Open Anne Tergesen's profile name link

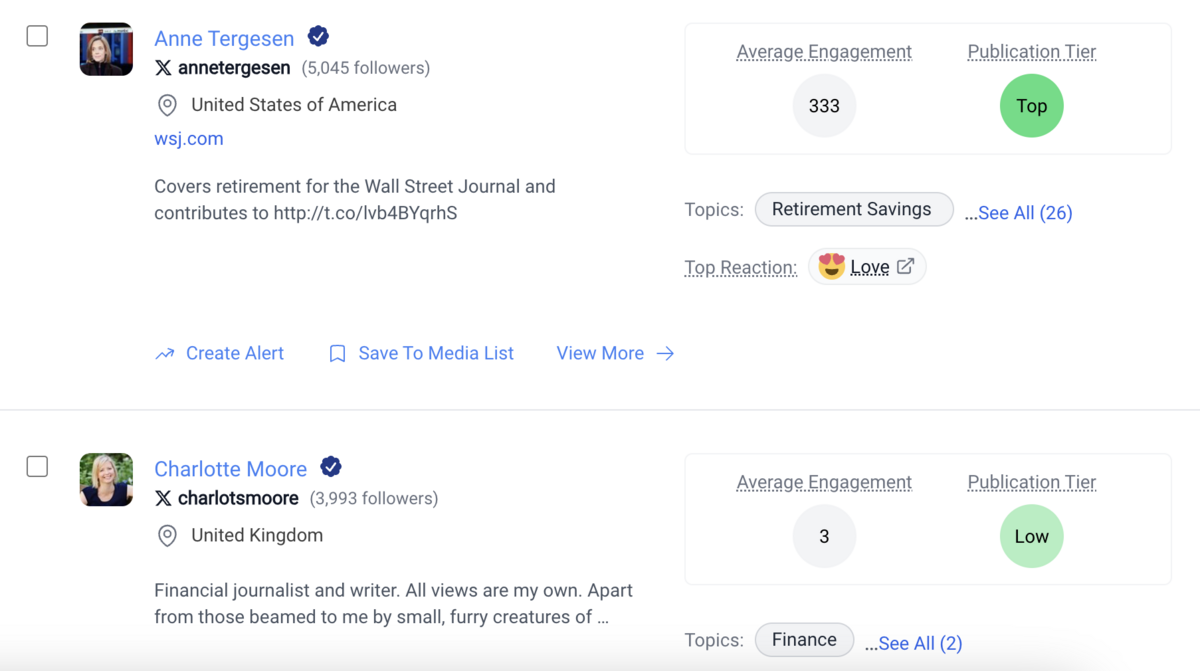pos(224,38)
